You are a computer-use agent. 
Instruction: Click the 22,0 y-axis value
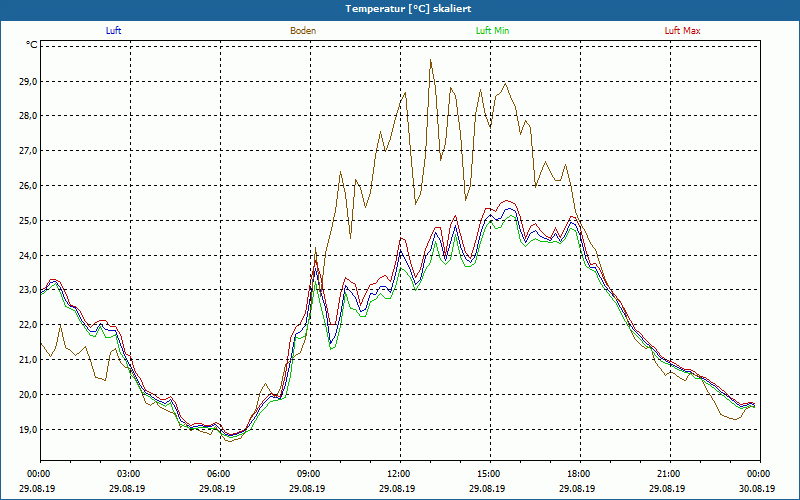(x=28, y=324)
